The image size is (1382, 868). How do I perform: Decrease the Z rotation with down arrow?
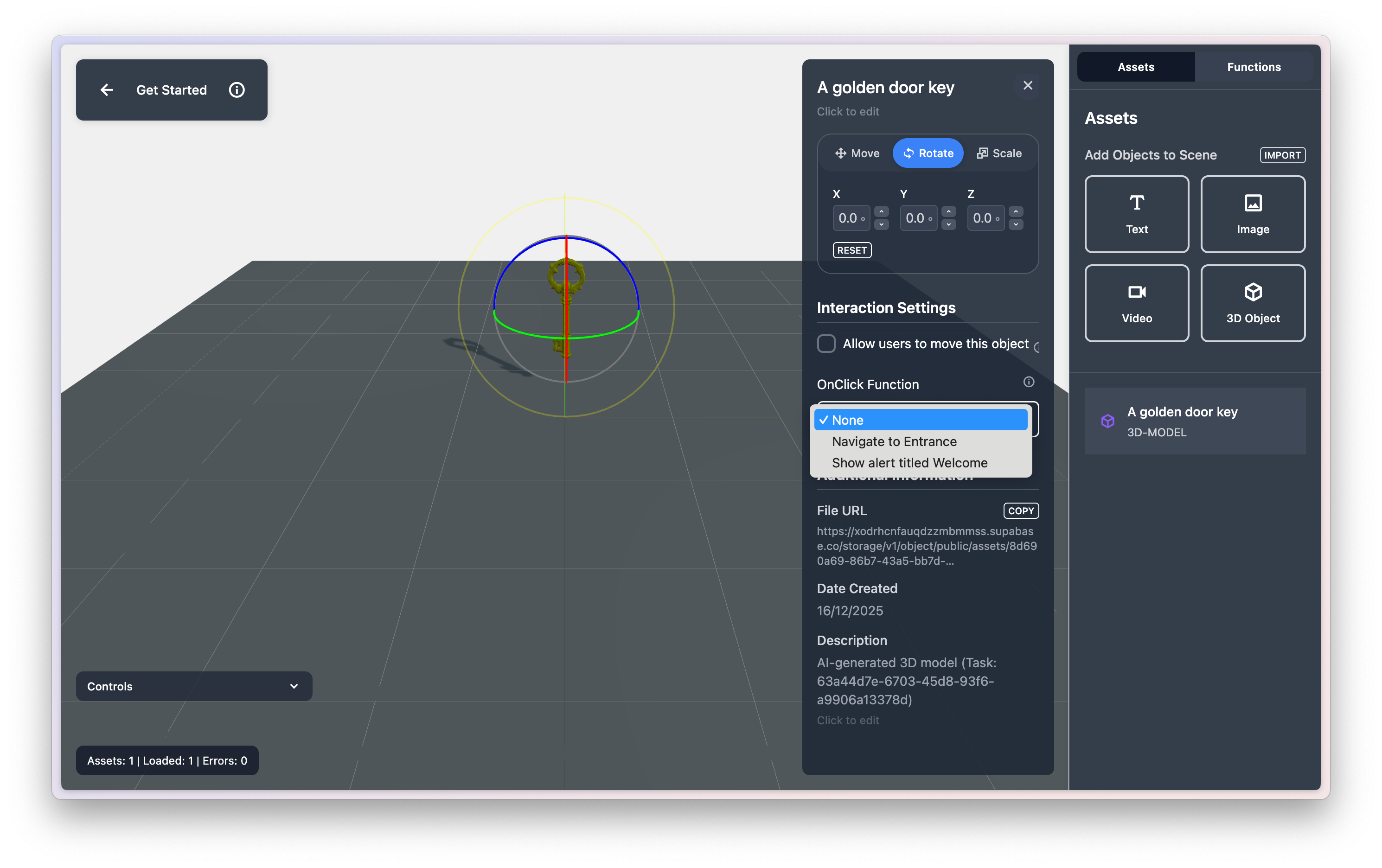point(1015,224)
